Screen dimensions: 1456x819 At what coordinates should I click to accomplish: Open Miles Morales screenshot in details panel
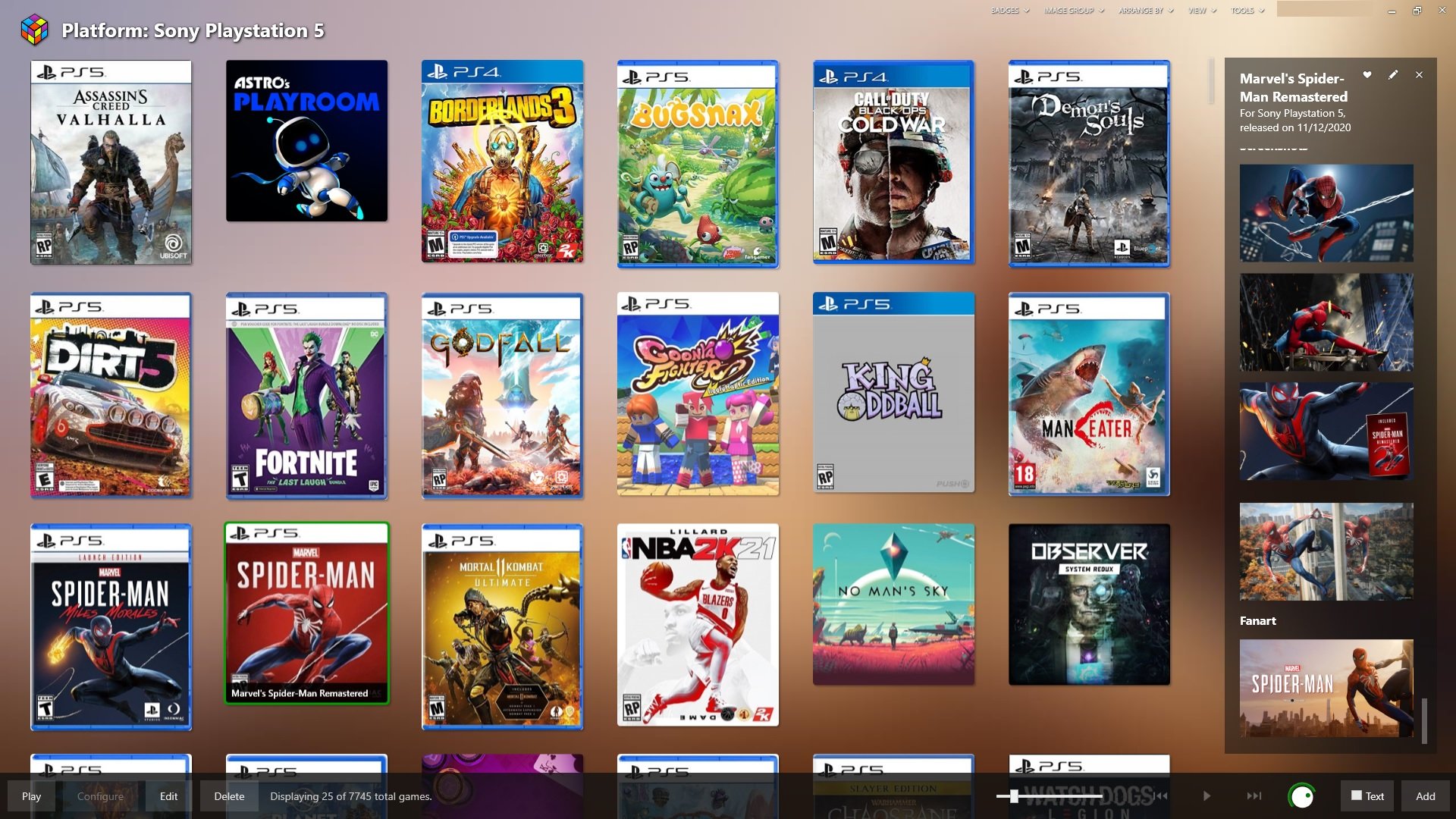(x=1326, y=431)
